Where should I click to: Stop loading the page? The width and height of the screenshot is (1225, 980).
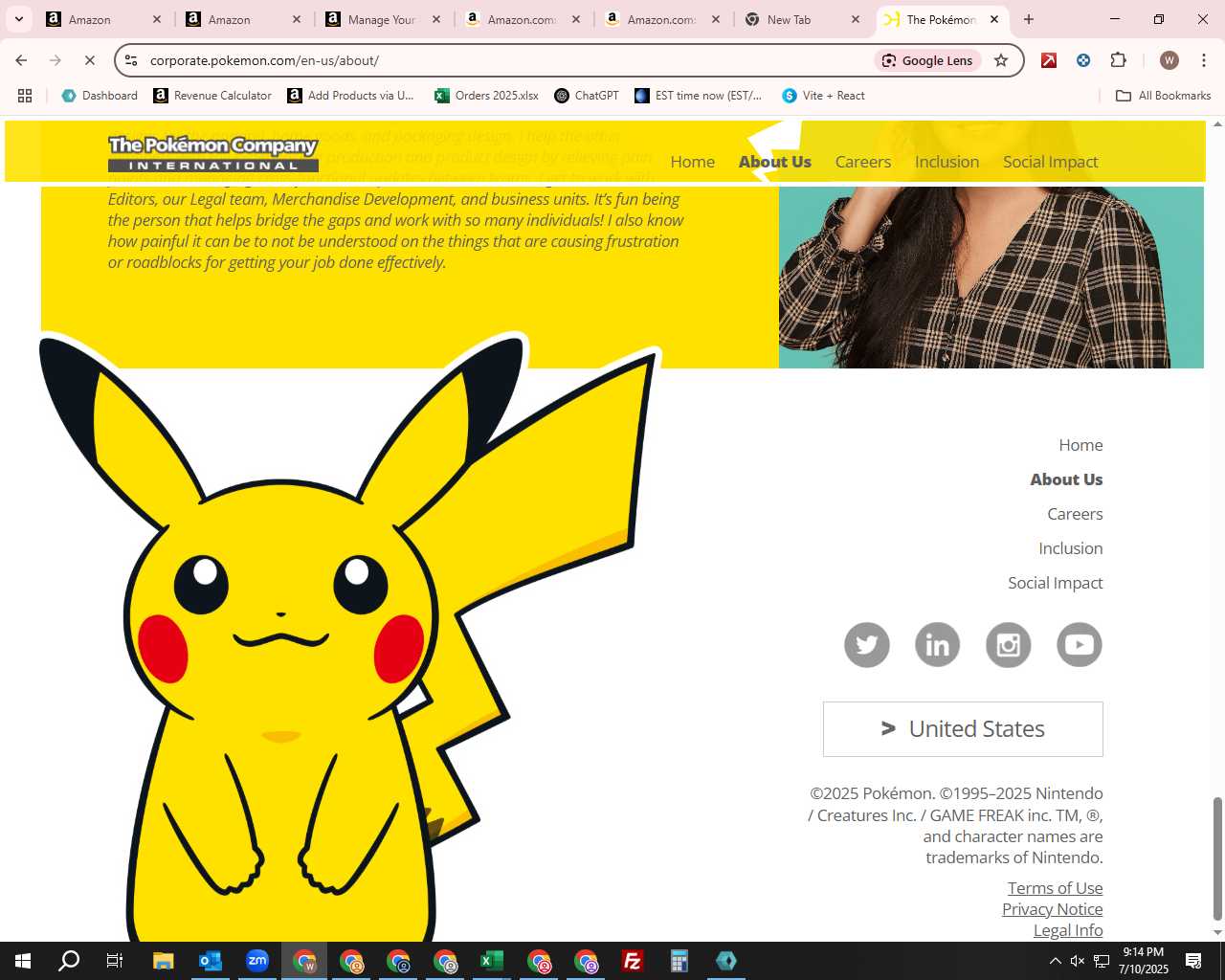pos(89,60)
